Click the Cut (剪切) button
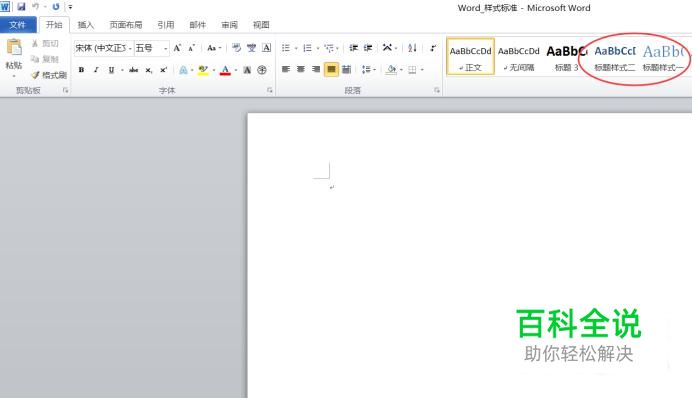Viewport: 692px width, 398px height. tap(45, 43)
